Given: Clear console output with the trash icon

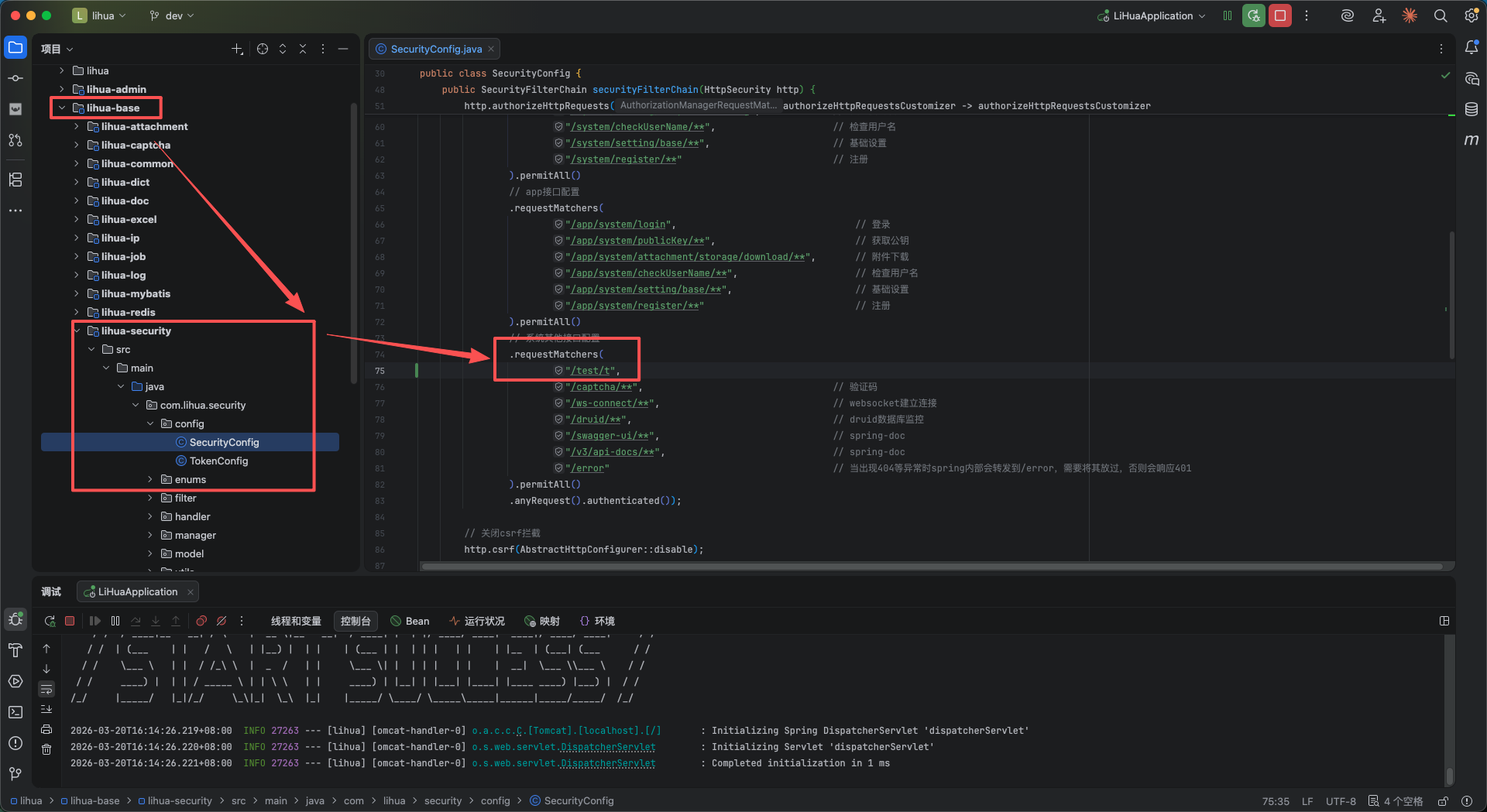Looking at the screenshot, I should pyautogui.click(x=46, y=749).
